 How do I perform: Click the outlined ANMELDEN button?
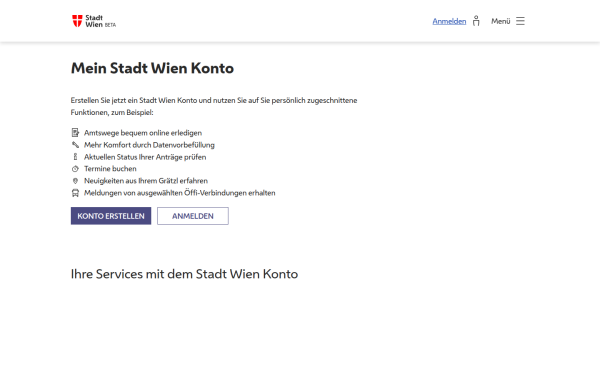click(x=193, y=216)
